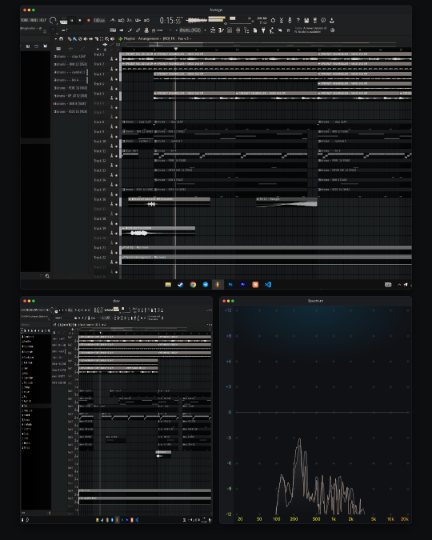This screenshot has width=432, height=540.
Task: Click the stop button in transport bar
Action: tap(80, 20)
